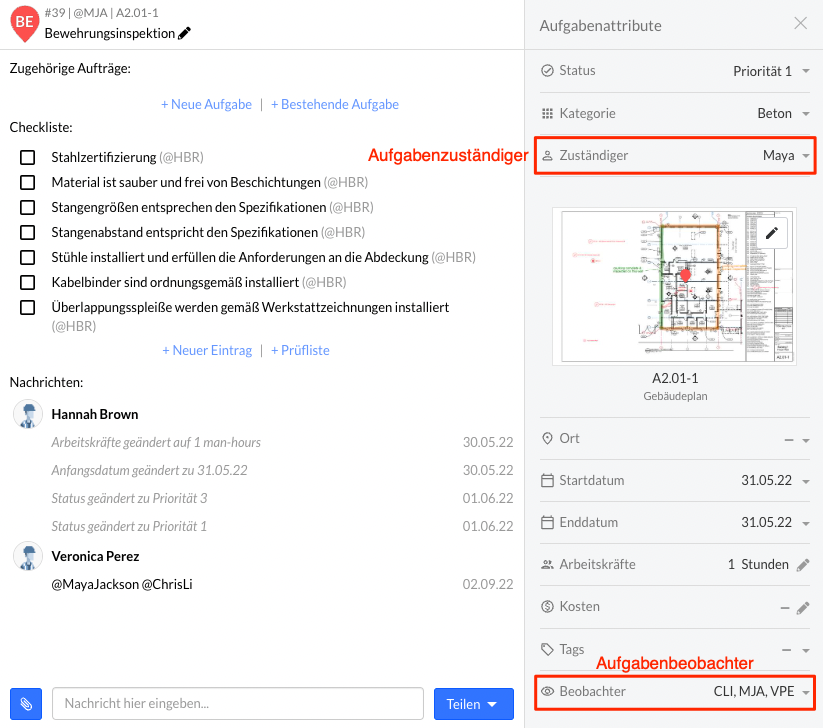Click the edit pencil on the plan thumbnail
This screenshot has height=728, width=823.
(x=771, y=233)
